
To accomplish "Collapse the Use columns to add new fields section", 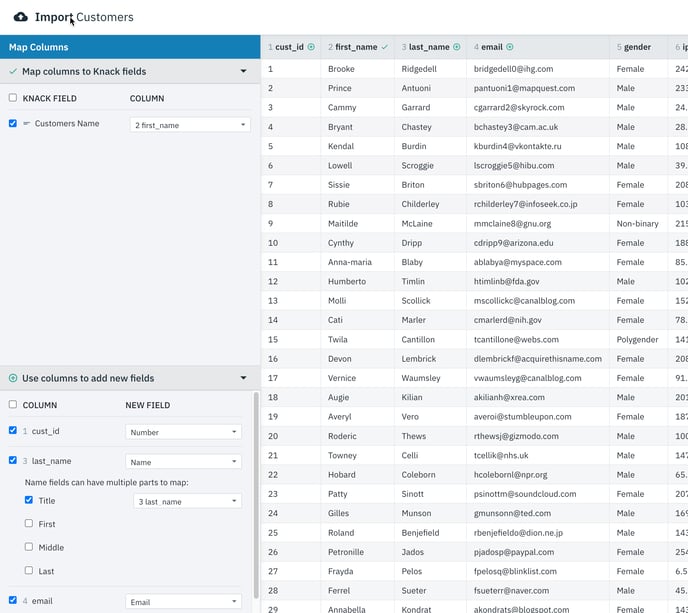I will (x=244, y=378).
